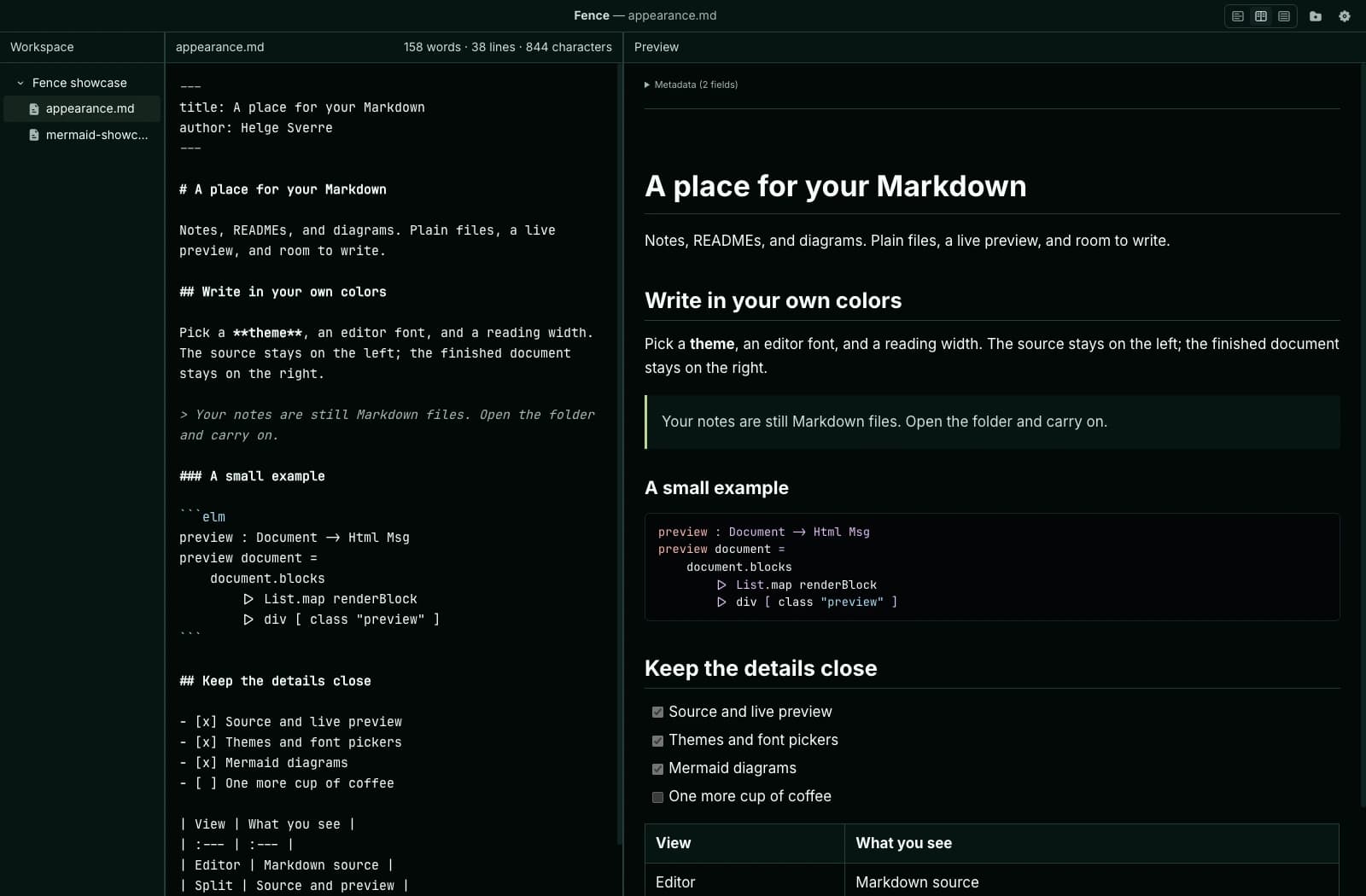
Task: Click the ```elm fence line in editor
Action: tap(202, 517)
